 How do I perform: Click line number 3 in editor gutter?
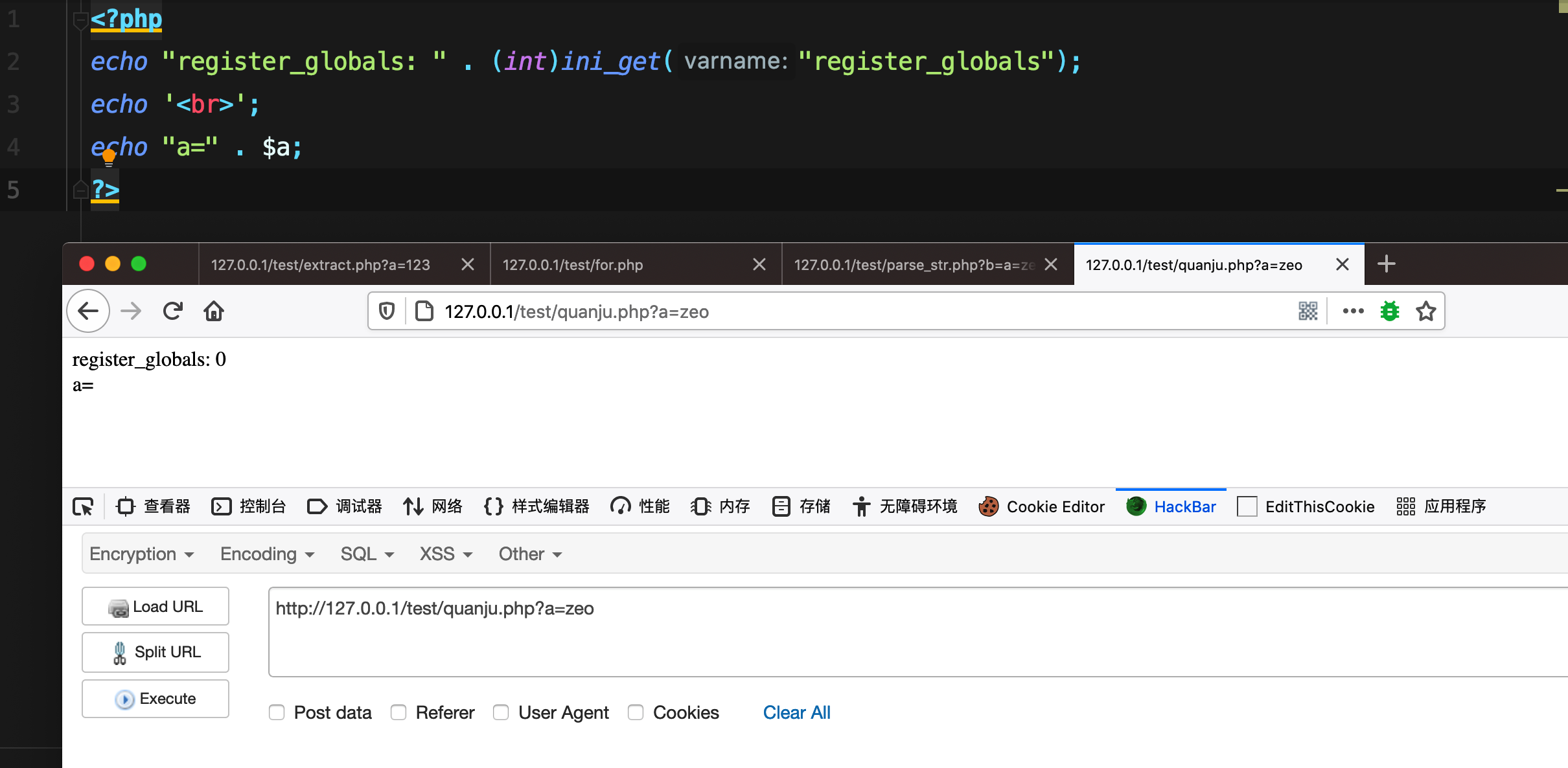13,104
